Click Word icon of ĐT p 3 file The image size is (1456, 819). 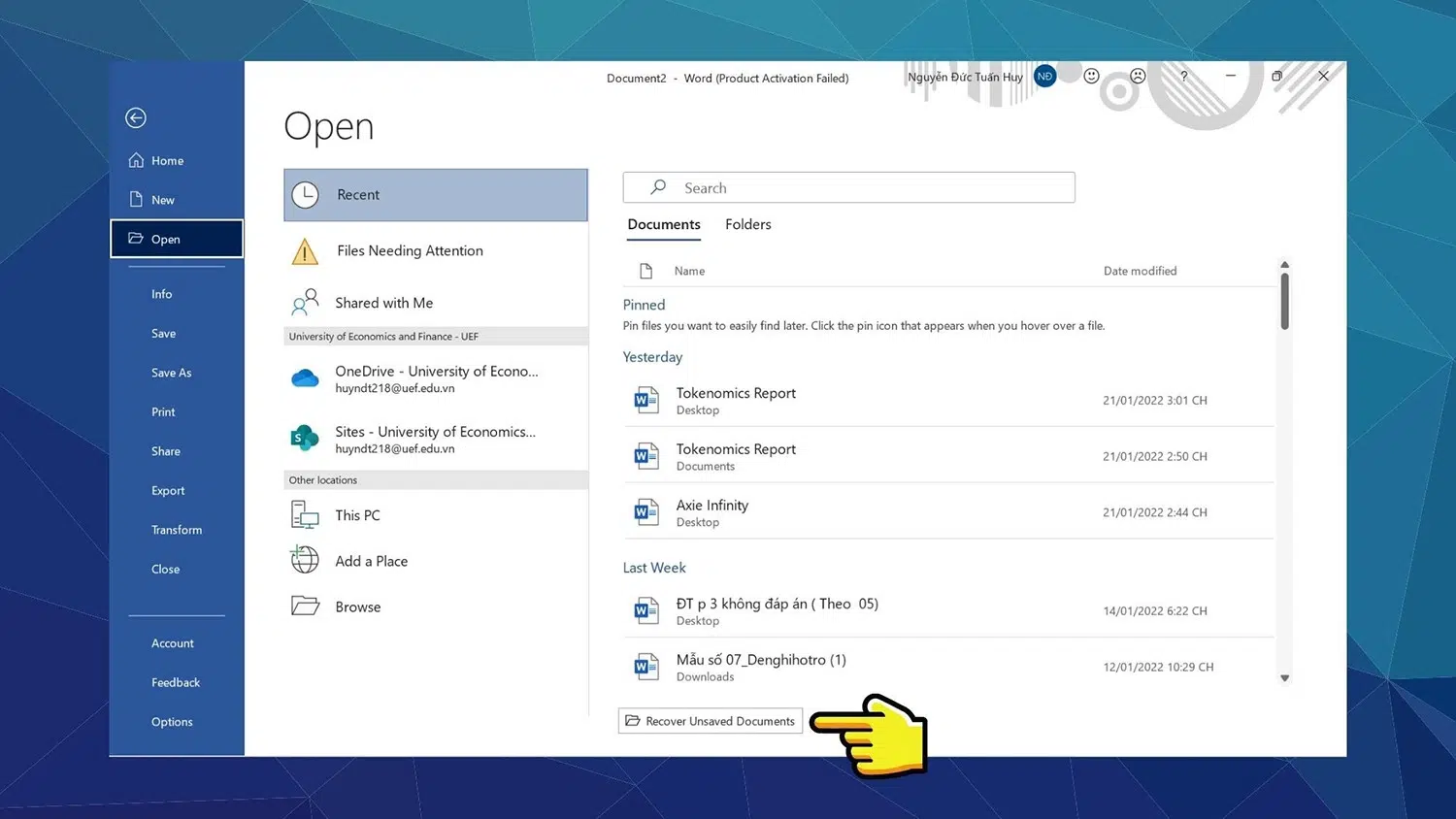[x=646, y=610]
